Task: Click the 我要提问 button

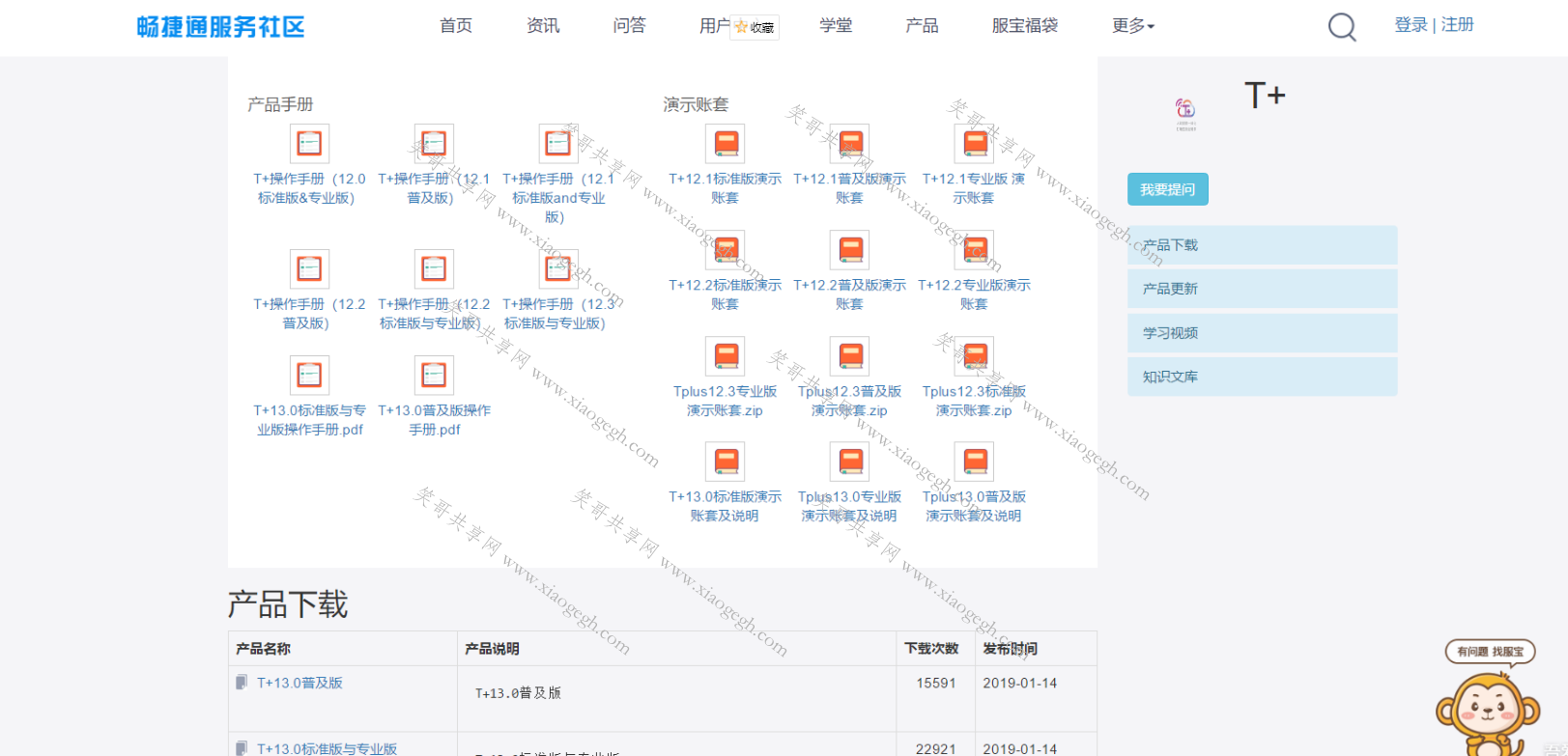Action: click(1167, 189)
